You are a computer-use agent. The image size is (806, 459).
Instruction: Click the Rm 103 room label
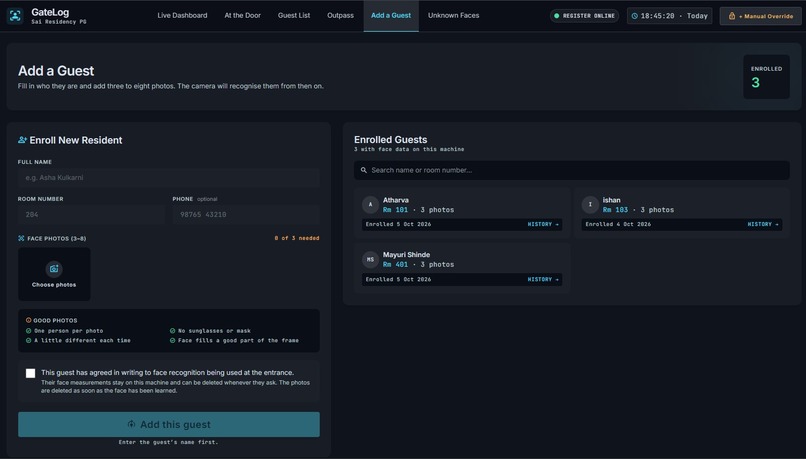(x=615, y=210)
